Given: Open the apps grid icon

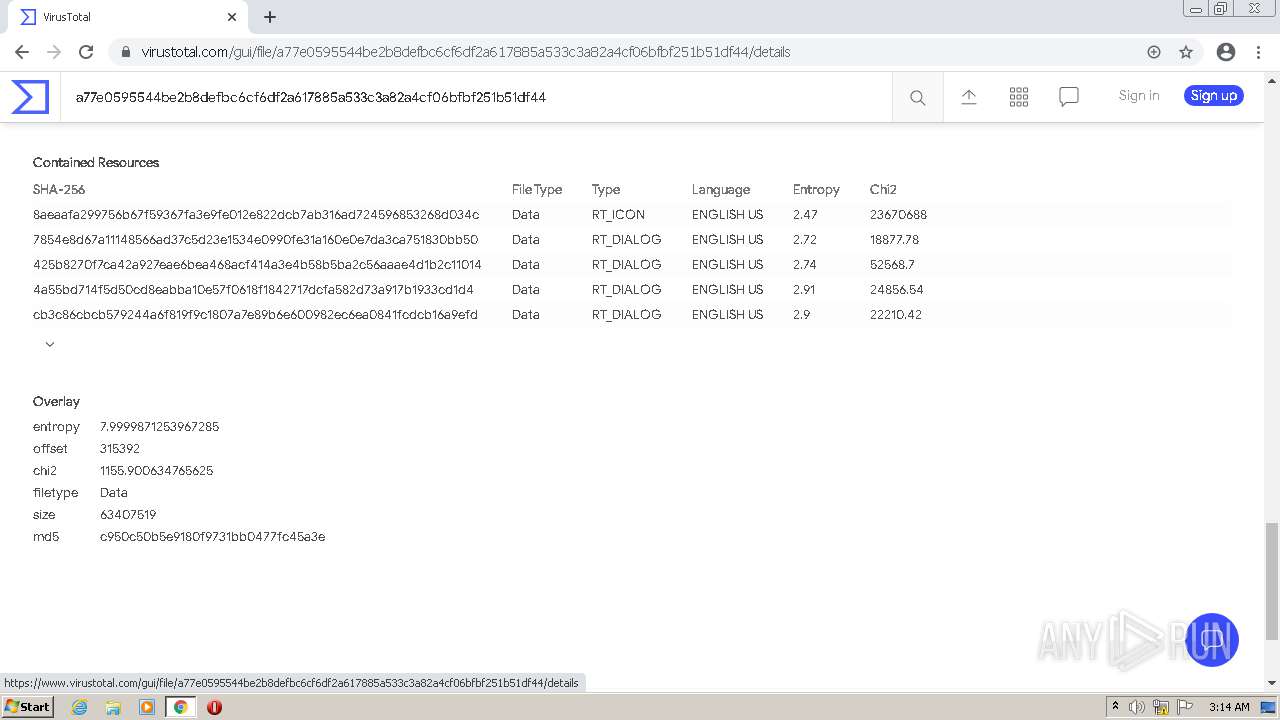Looking at the screenshot, I should click(1019, 97).
